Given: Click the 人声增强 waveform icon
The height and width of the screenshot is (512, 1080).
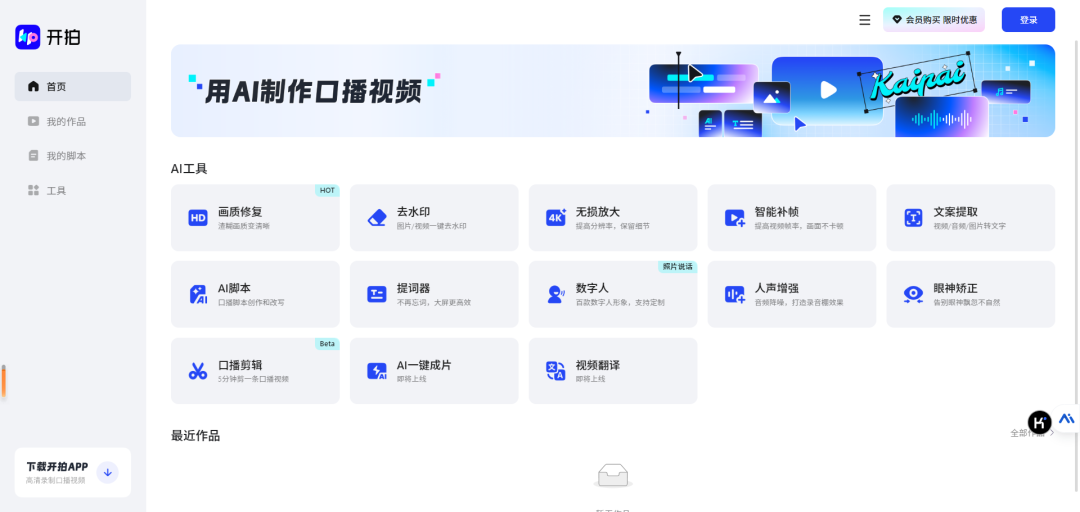Looking at the screenshot, I should click(735, 294).
